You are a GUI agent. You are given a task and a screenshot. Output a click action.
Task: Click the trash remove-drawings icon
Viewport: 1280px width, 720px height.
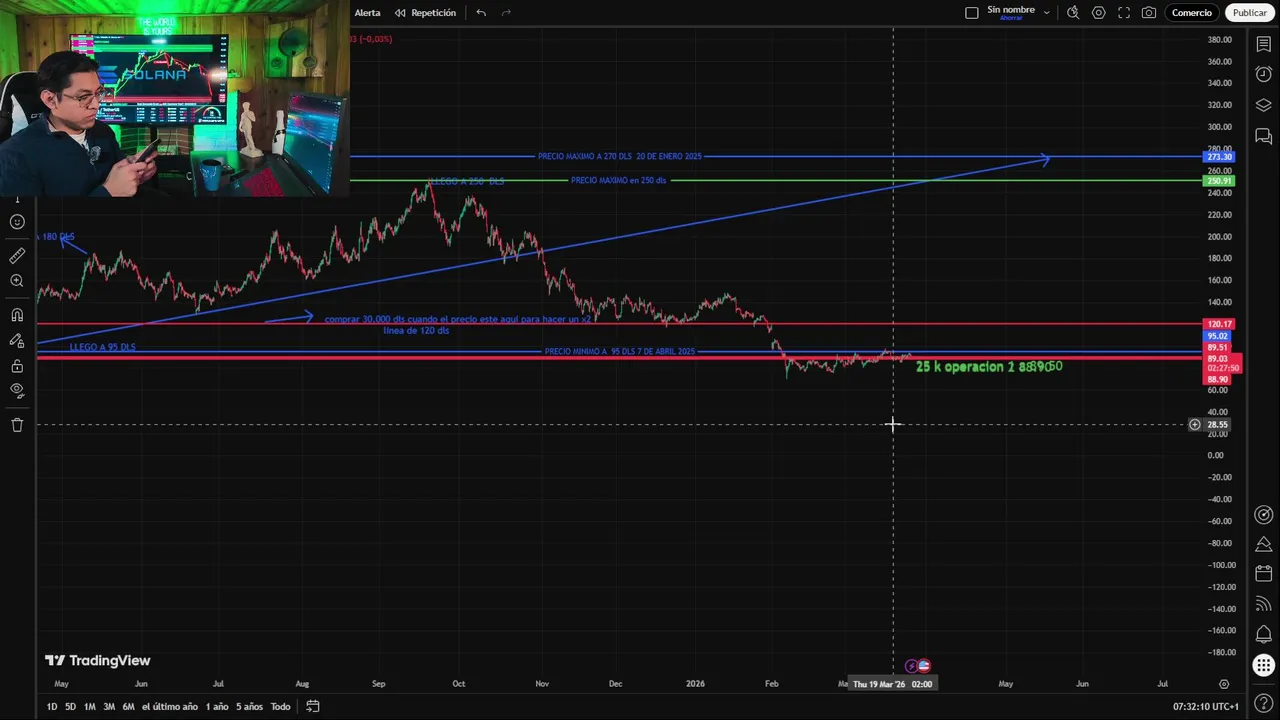click(17, 425)
